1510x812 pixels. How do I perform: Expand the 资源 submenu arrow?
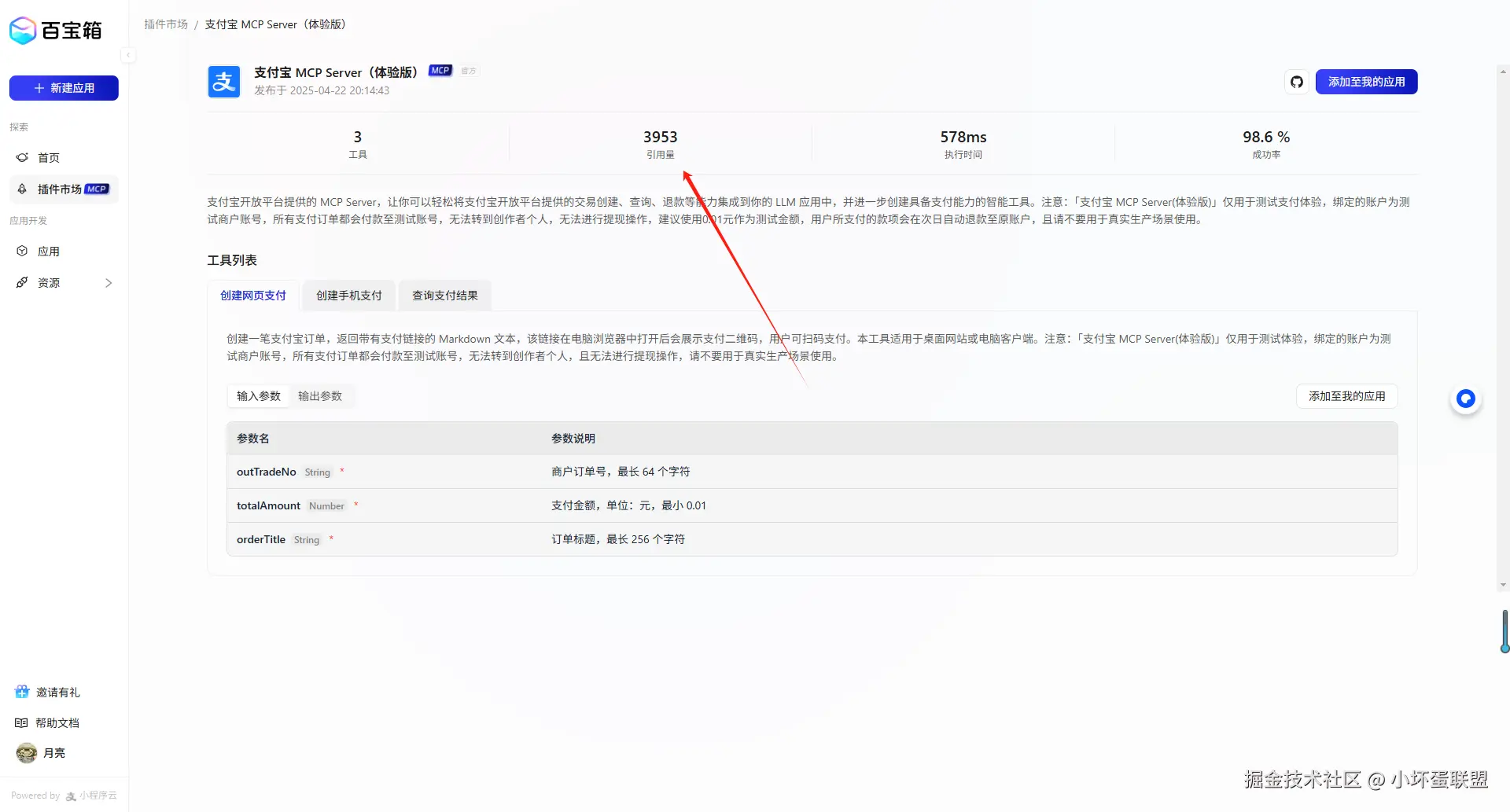point(109,283)
